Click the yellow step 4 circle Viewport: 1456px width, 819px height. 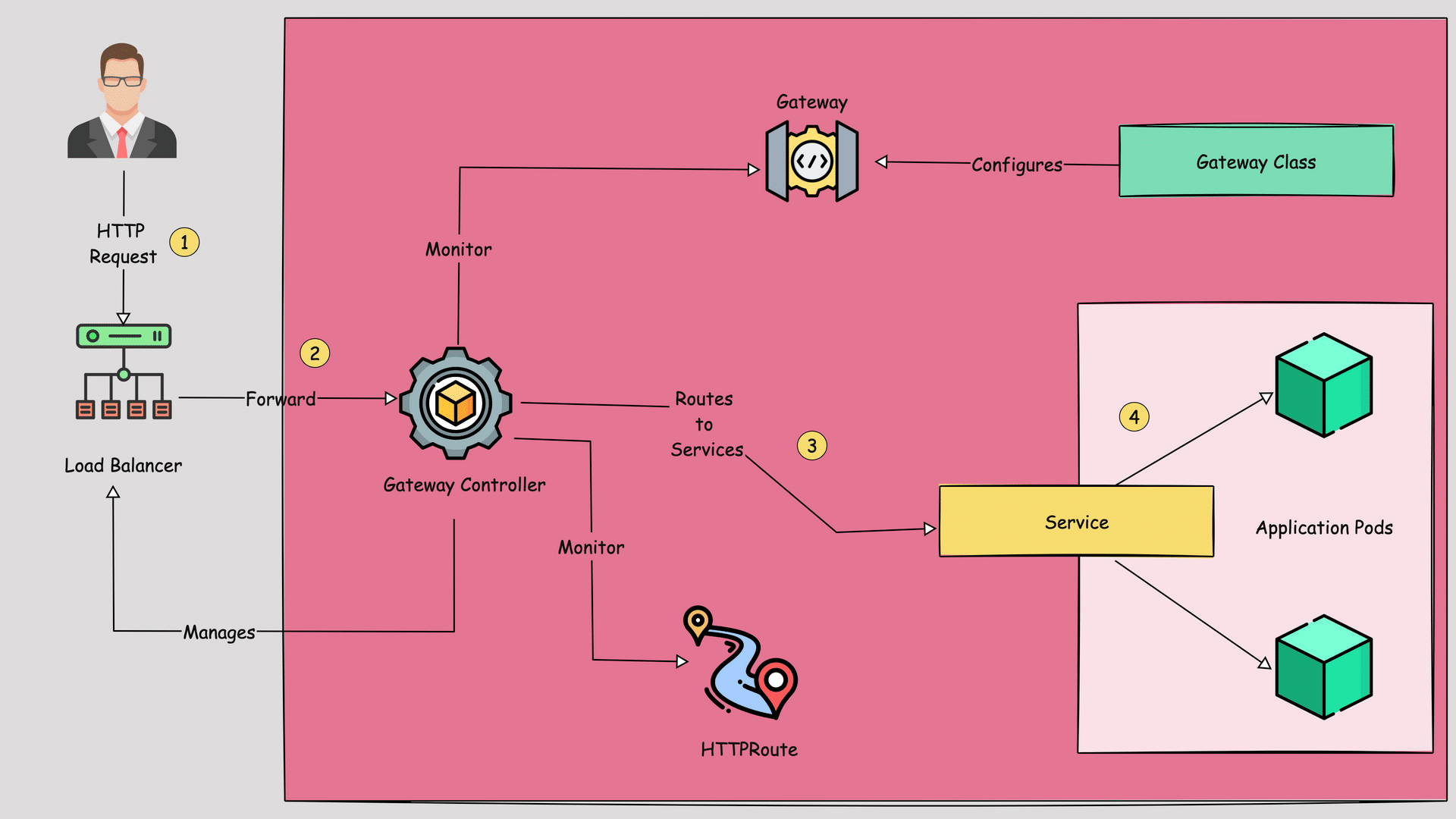(x=1134, y=417)
